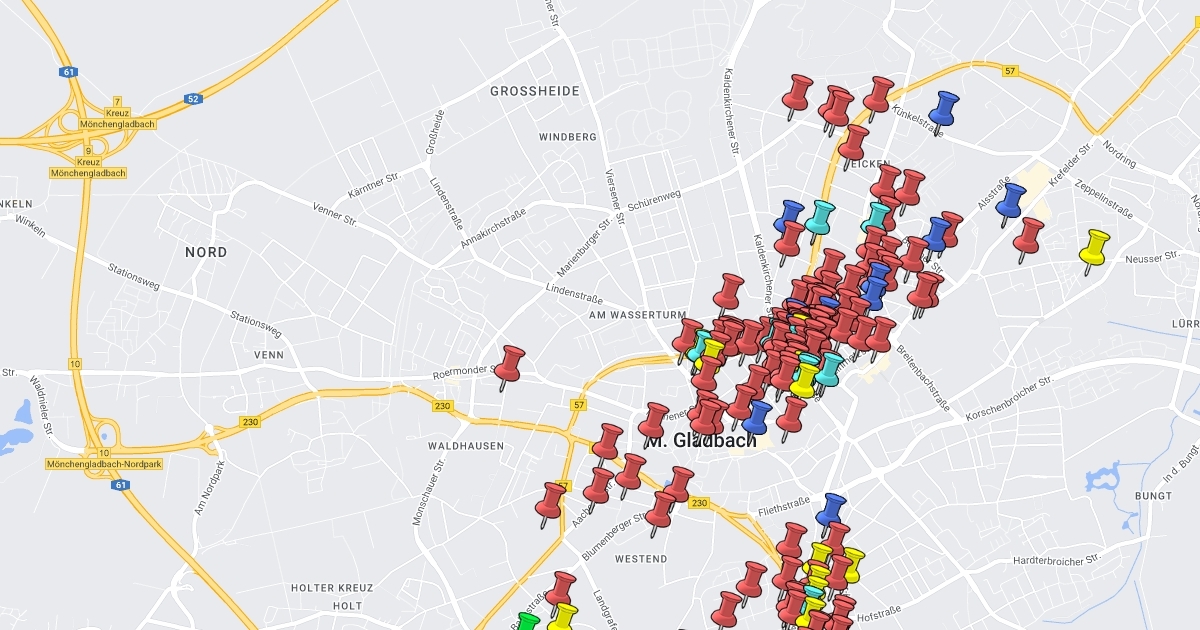Click the NORD district label
This screenshot has width=1200, height=630.
coord(206,253)
